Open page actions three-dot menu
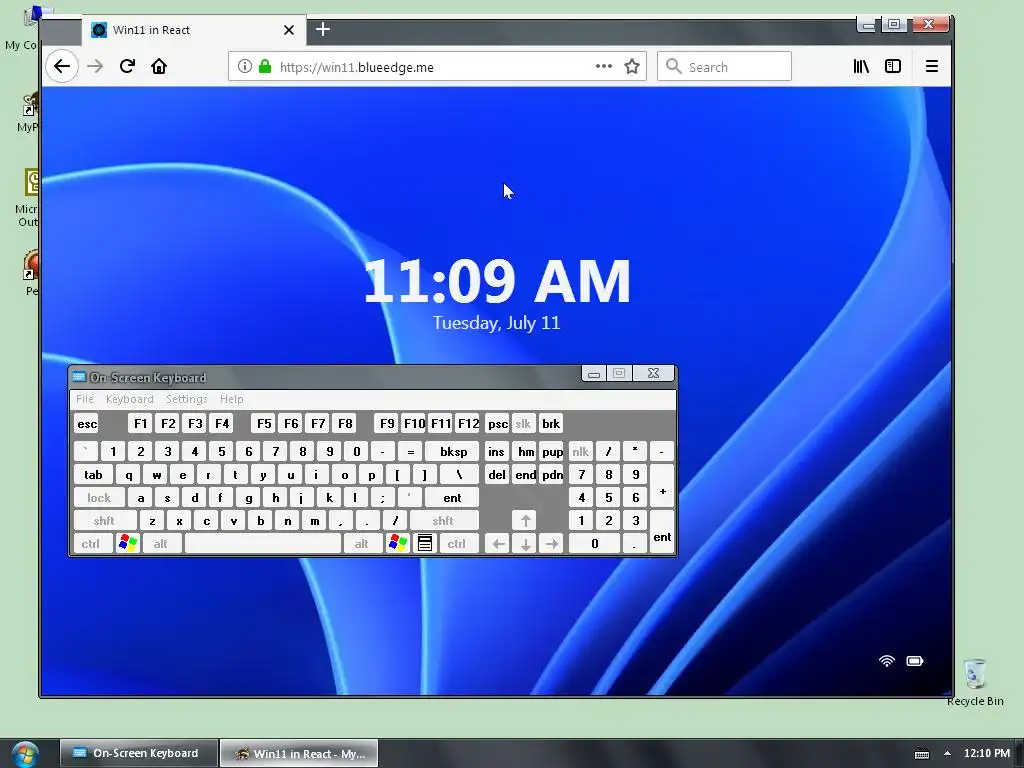Image resolution: width=1024 pixels, height=768 pixels. (x=604, y=67)
